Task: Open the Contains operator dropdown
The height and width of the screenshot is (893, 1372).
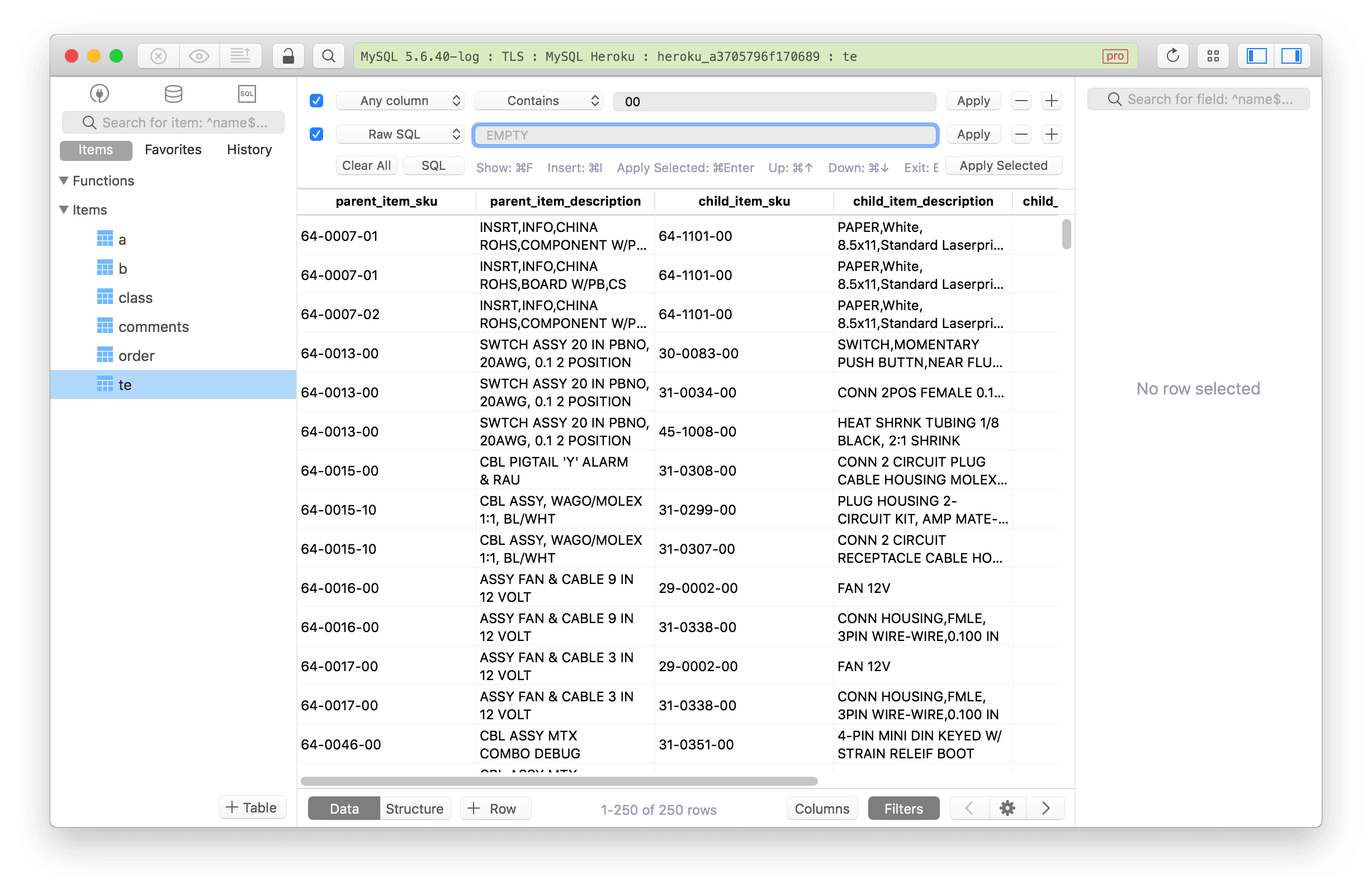Action: point(539,101)
